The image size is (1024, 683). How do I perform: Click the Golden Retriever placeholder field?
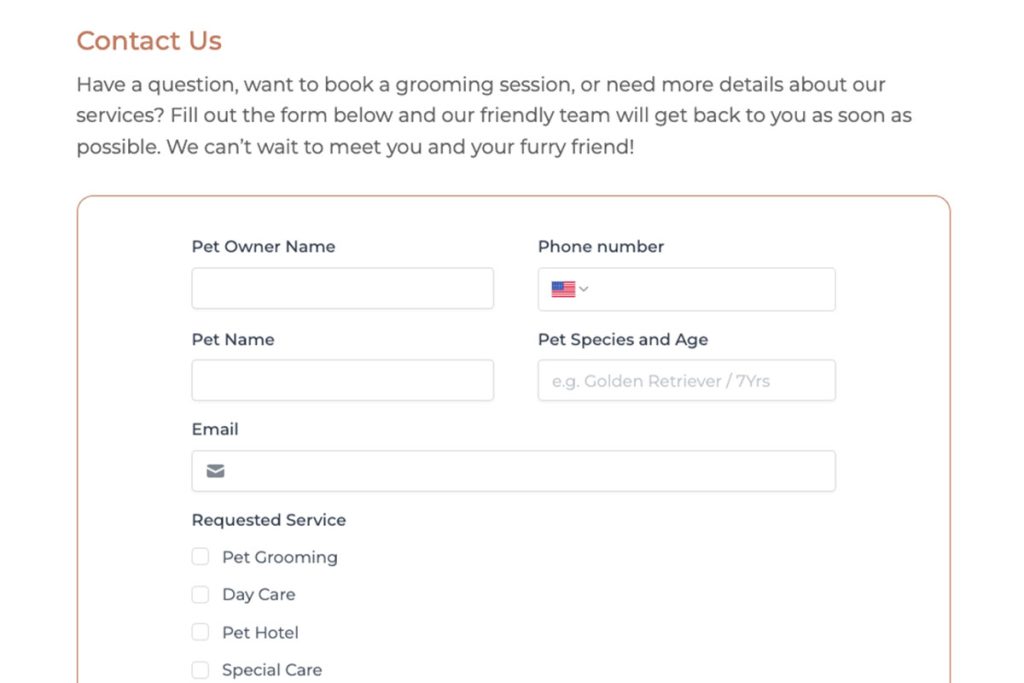coord(686,380)
